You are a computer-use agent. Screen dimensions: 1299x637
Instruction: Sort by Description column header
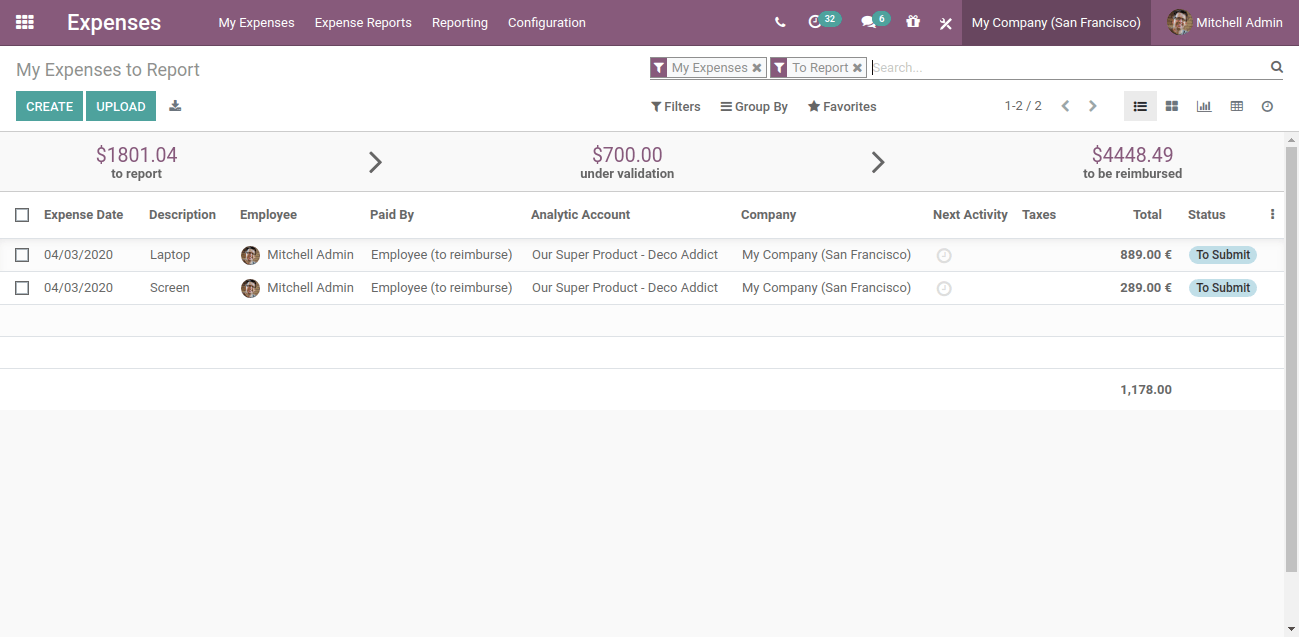[x=182, y=215]
